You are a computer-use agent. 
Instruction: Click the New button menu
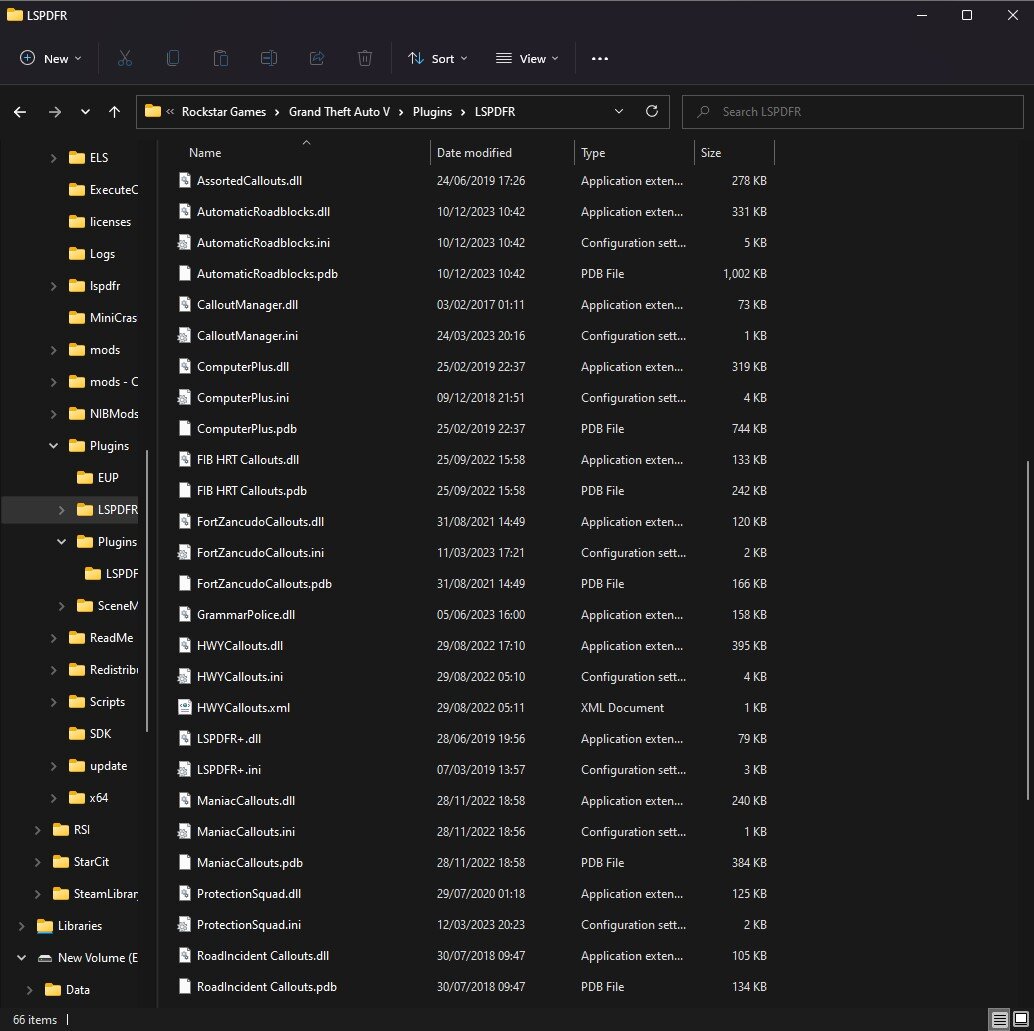click(51, 59)
